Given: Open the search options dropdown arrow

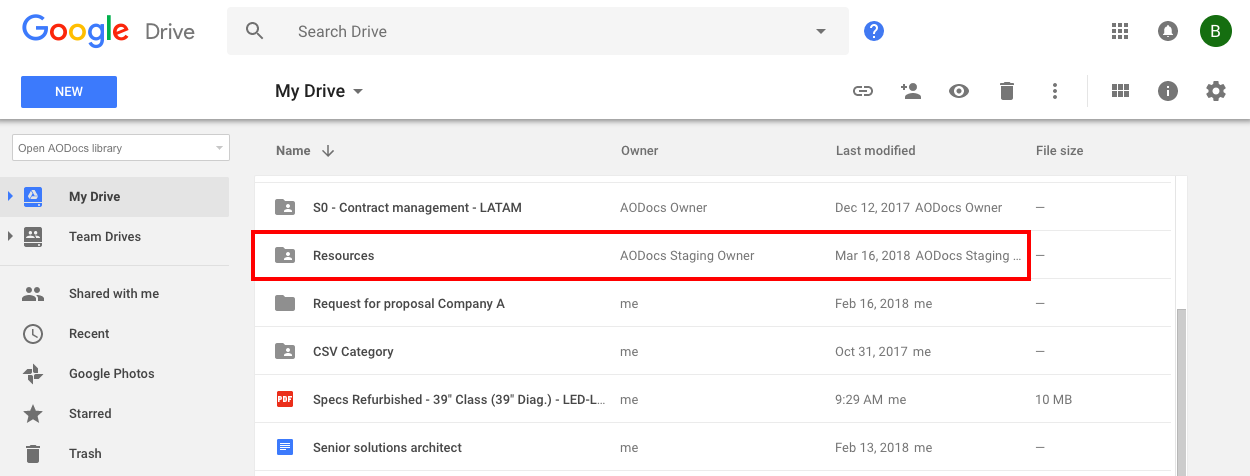Looking at the screenshot, I should [x=821, y=31].
